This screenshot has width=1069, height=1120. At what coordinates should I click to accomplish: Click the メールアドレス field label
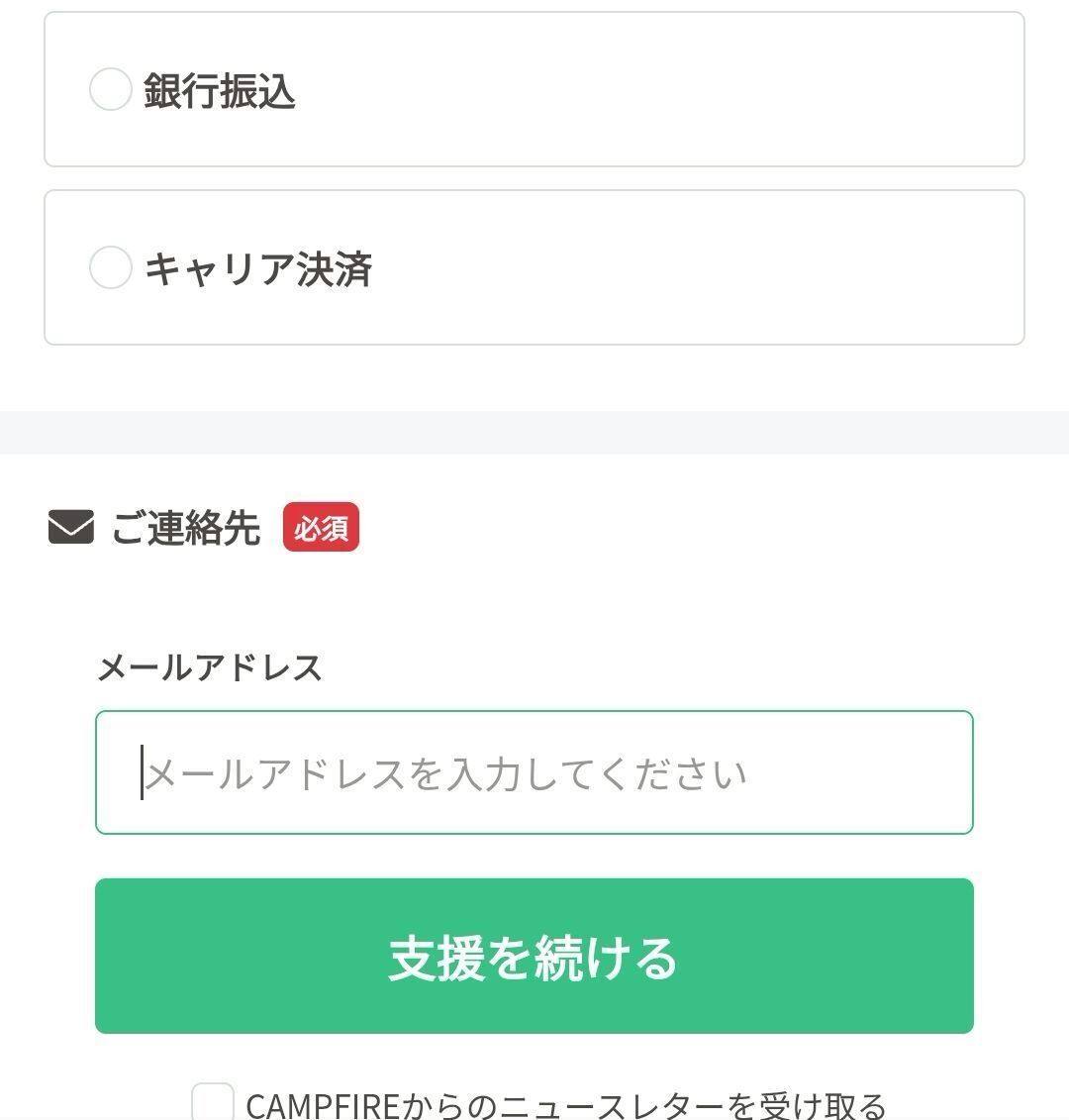point(210,667)
